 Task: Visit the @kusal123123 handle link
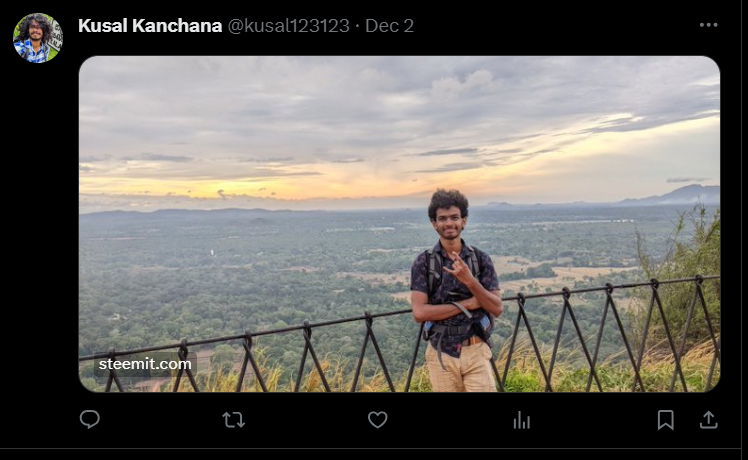coord(289,26)
